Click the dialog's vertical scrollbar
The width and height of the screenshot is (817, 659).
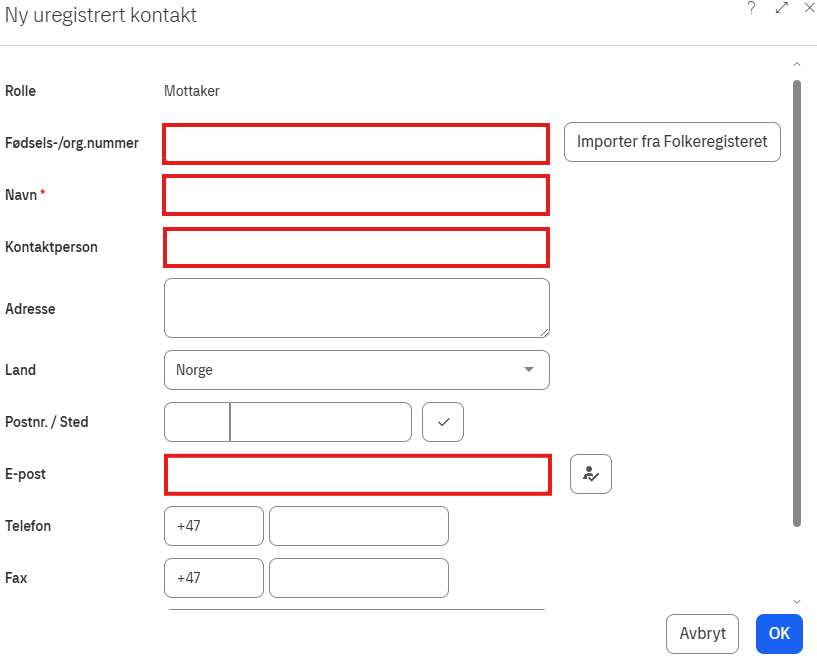797,300
